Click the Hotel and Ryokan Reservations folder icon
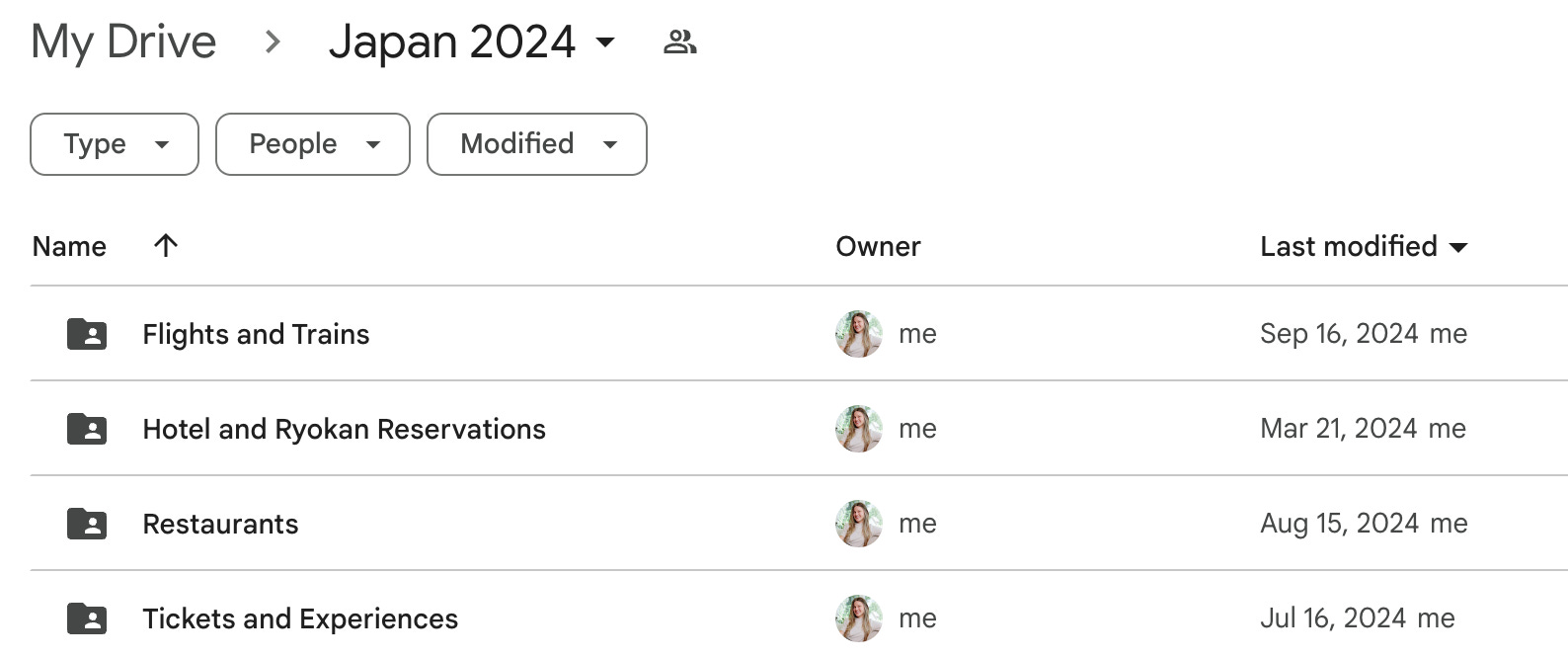Screen dimensions: 1568x658 pos(87,429)
